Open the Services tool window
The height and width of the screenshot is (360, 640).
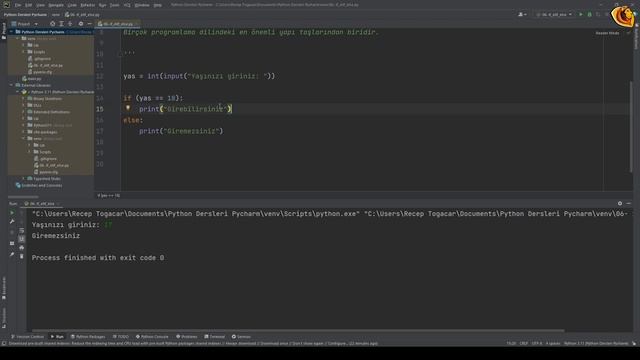coord(241,337)
